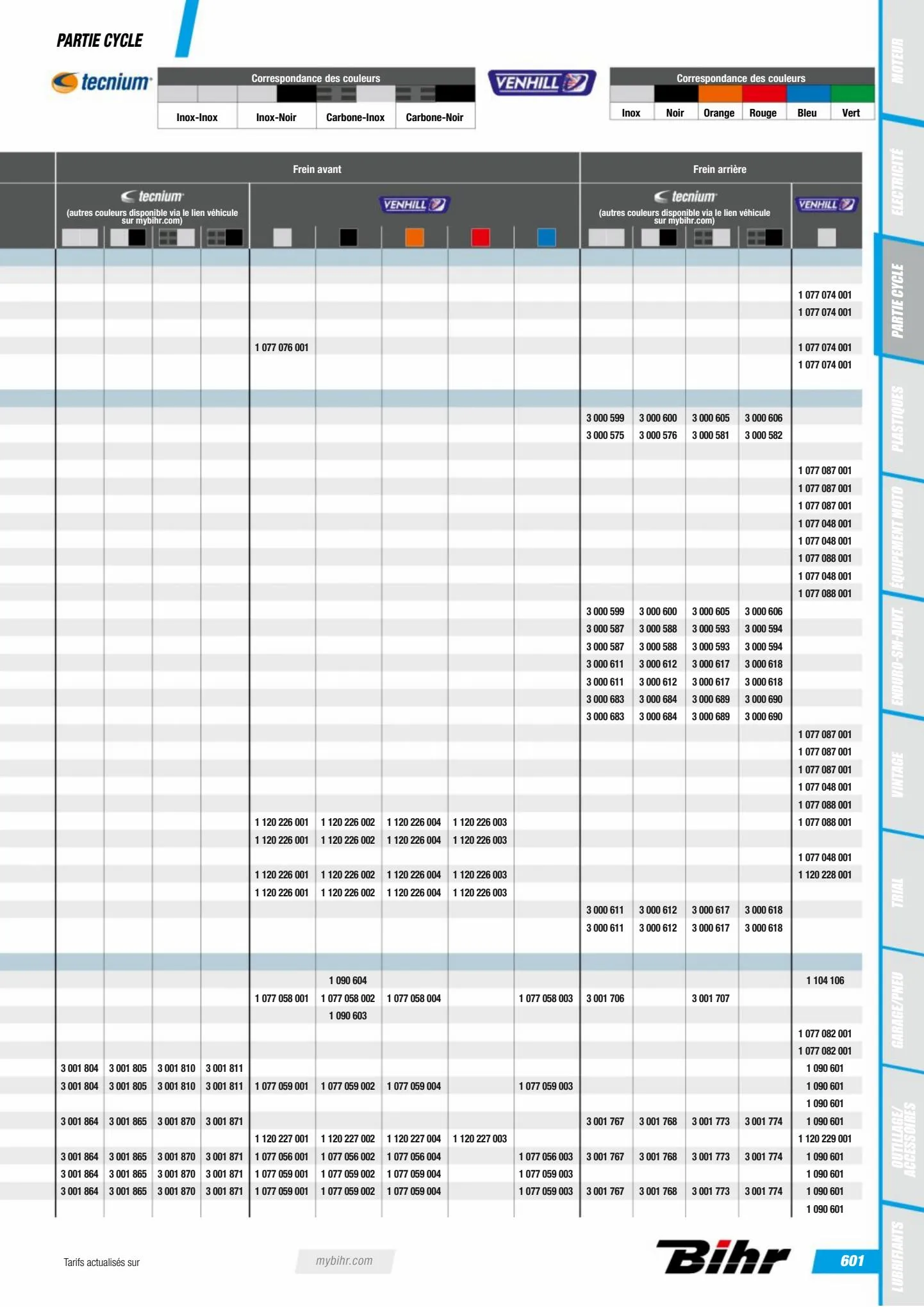Click the Frein arrière column header
Viewport: 924px width, 1307px height.
[720, 169]
